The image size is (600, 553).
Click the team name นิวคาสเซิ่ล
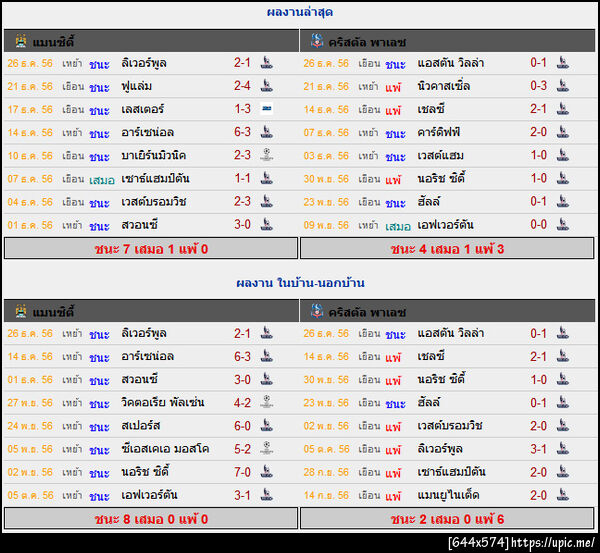click(x=443, y=86)
